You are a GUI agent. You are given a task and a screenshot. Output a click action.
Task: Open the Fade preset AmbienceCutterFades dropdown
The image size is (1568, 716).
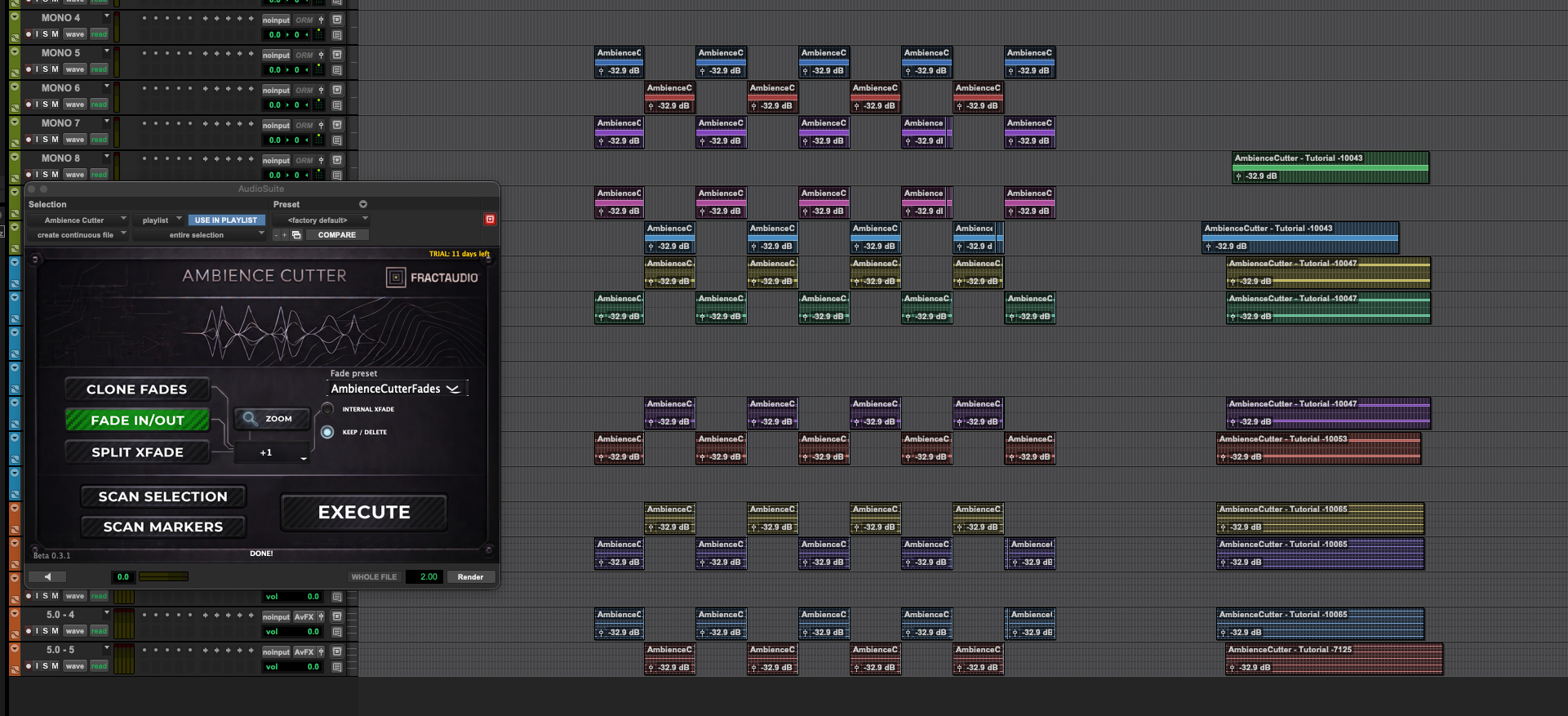point(398,389)
